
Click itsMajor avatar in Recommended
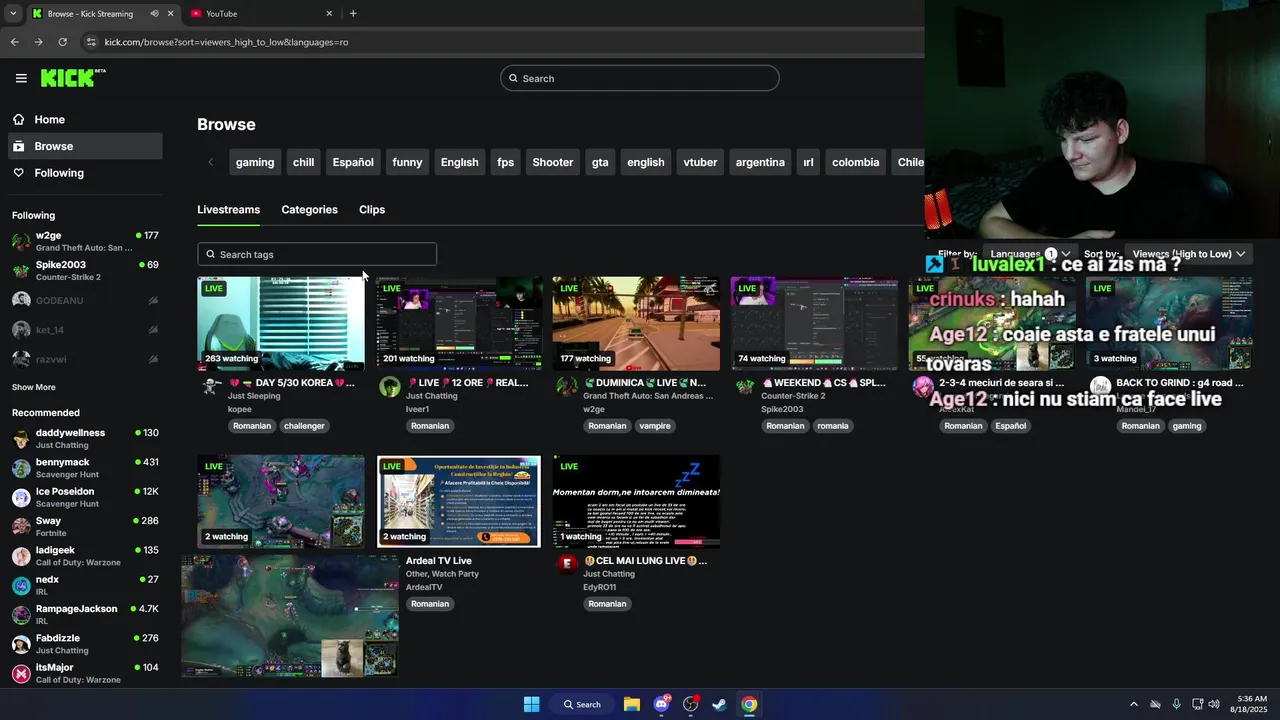coord(21,673)
